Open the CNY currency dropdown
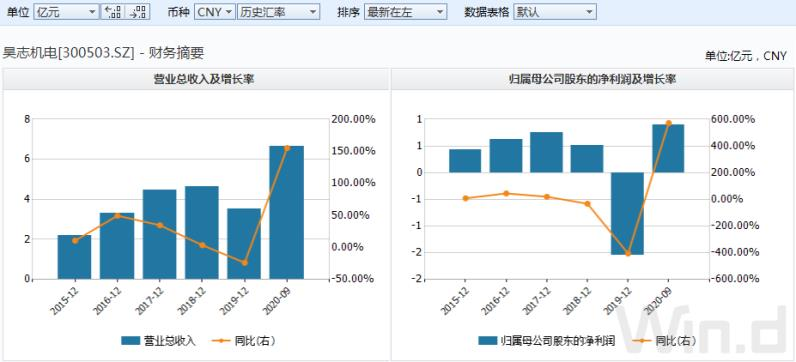Viewport: 796px width, 362px height. pos(214,12)
